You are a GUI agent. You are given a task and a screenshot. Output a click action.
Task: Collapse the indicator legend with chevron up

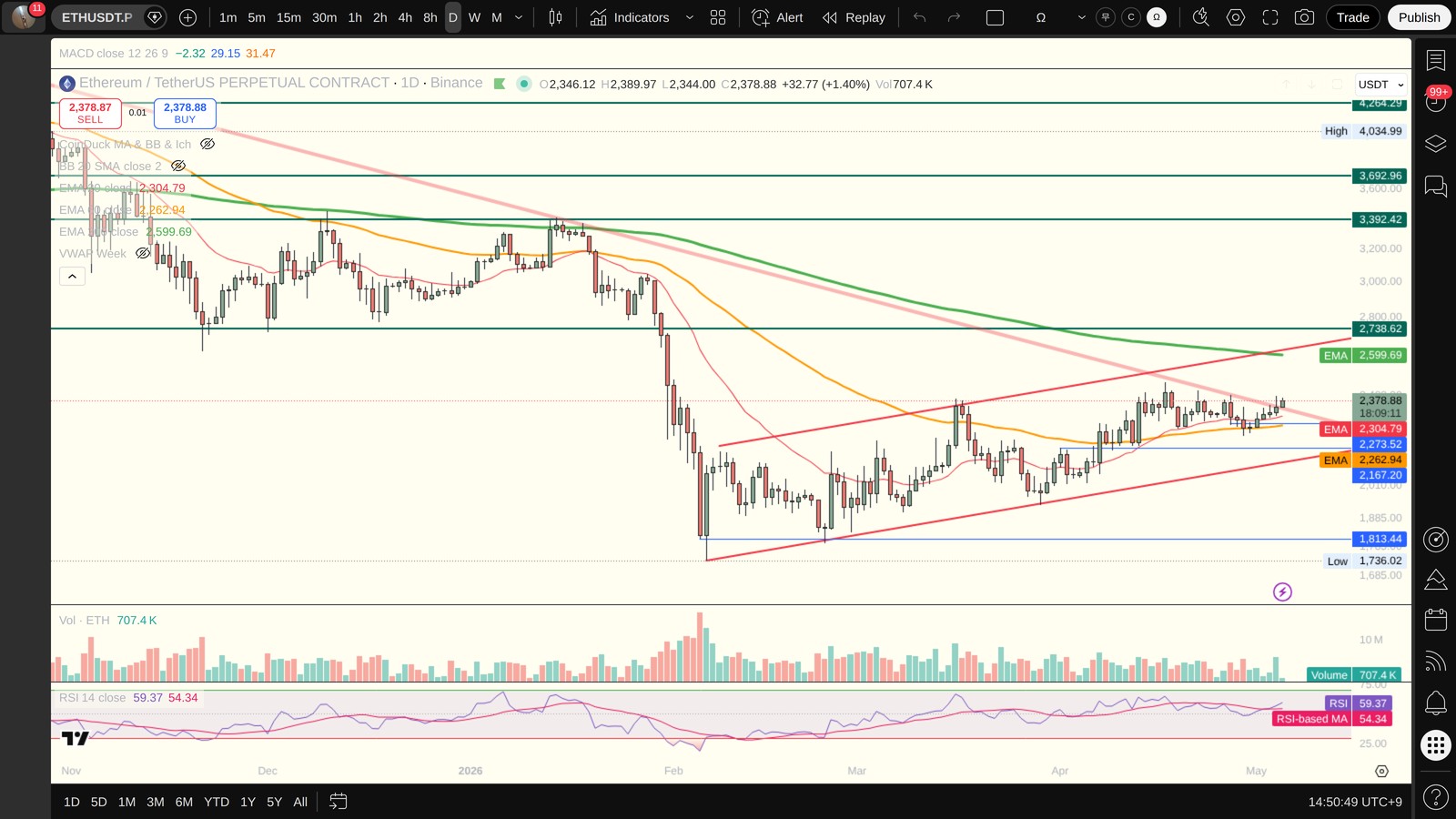[x=72, y=276]
